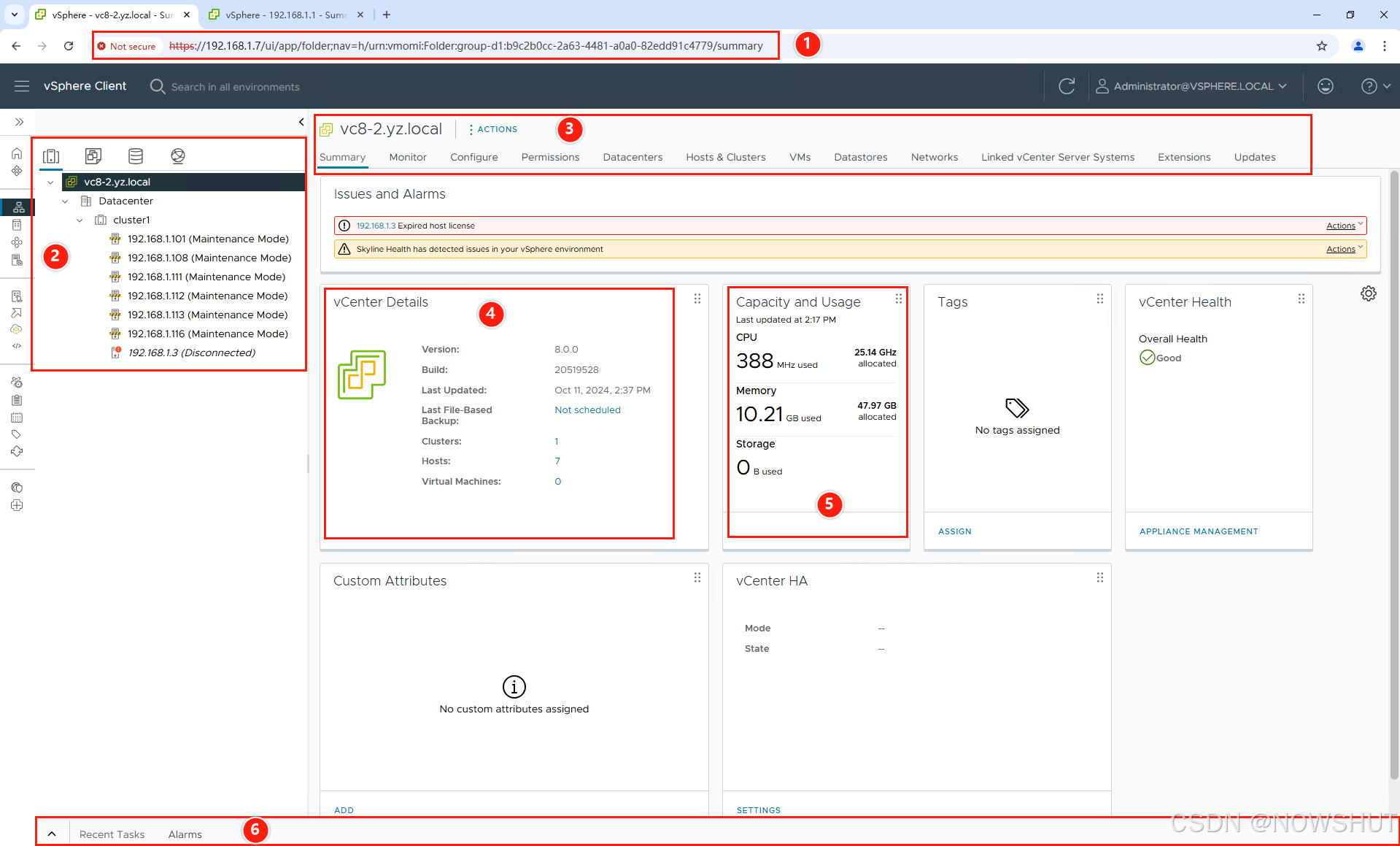Reload the browser page
The width and height of the screenshot is (1400, 846).
click(69, 46)
